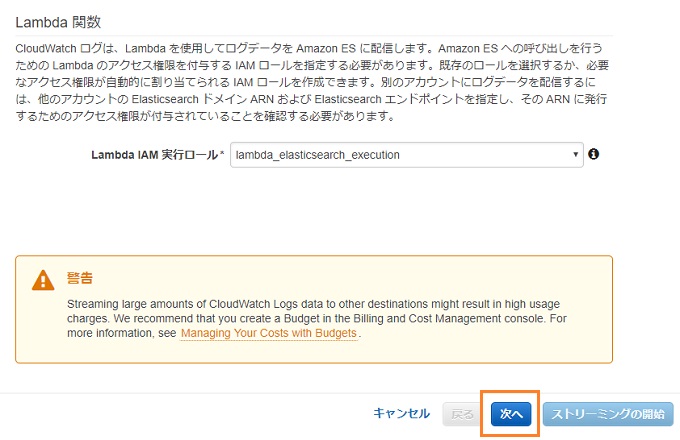Viewport: 680px width, 440px height.
Task: Click the Lambda IAM 実行ロール field label
Action: click(x=154, y=155)
